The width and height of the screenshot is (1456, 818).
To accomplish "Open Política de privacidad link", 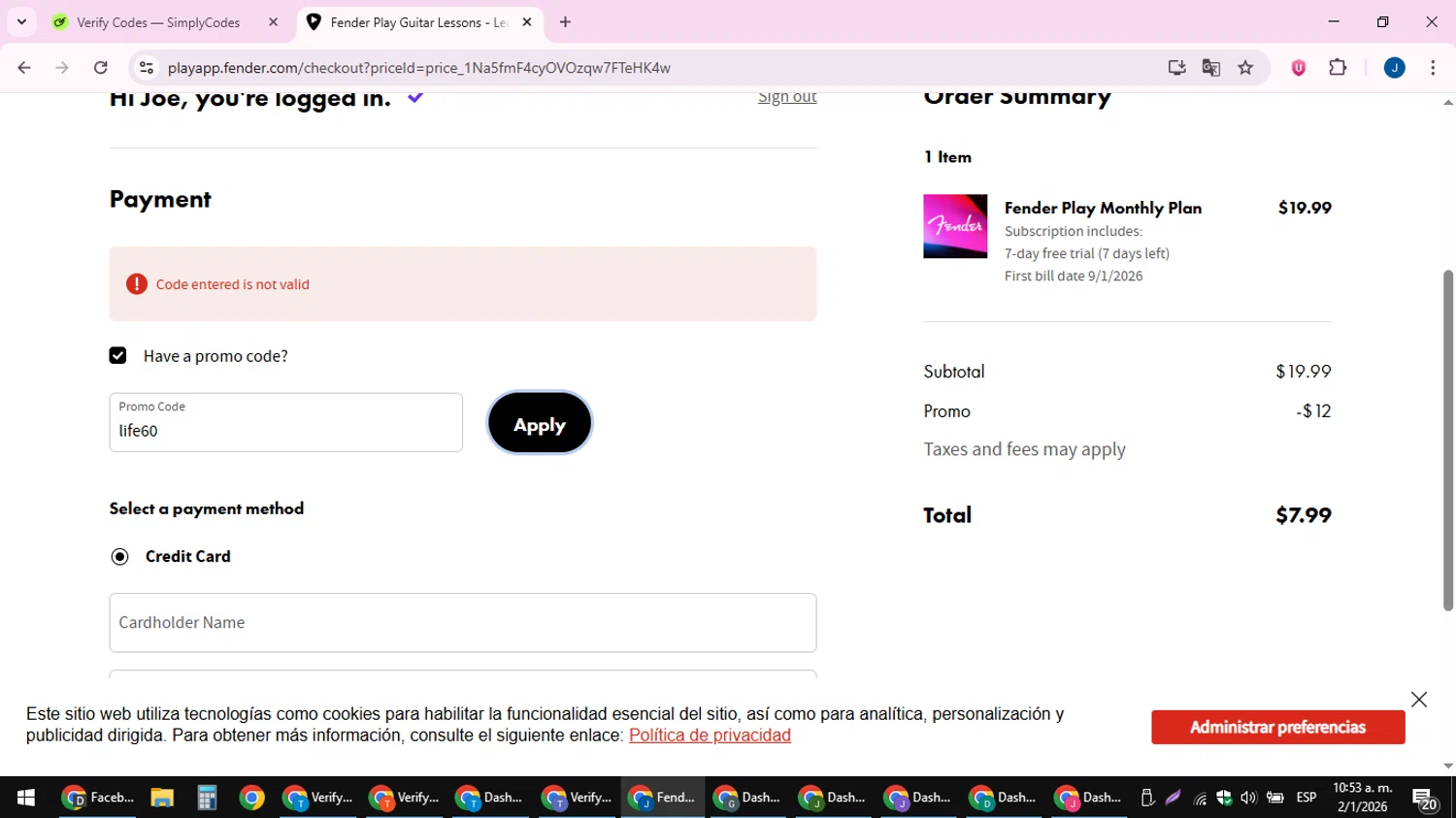I will [x=710, y=736].
